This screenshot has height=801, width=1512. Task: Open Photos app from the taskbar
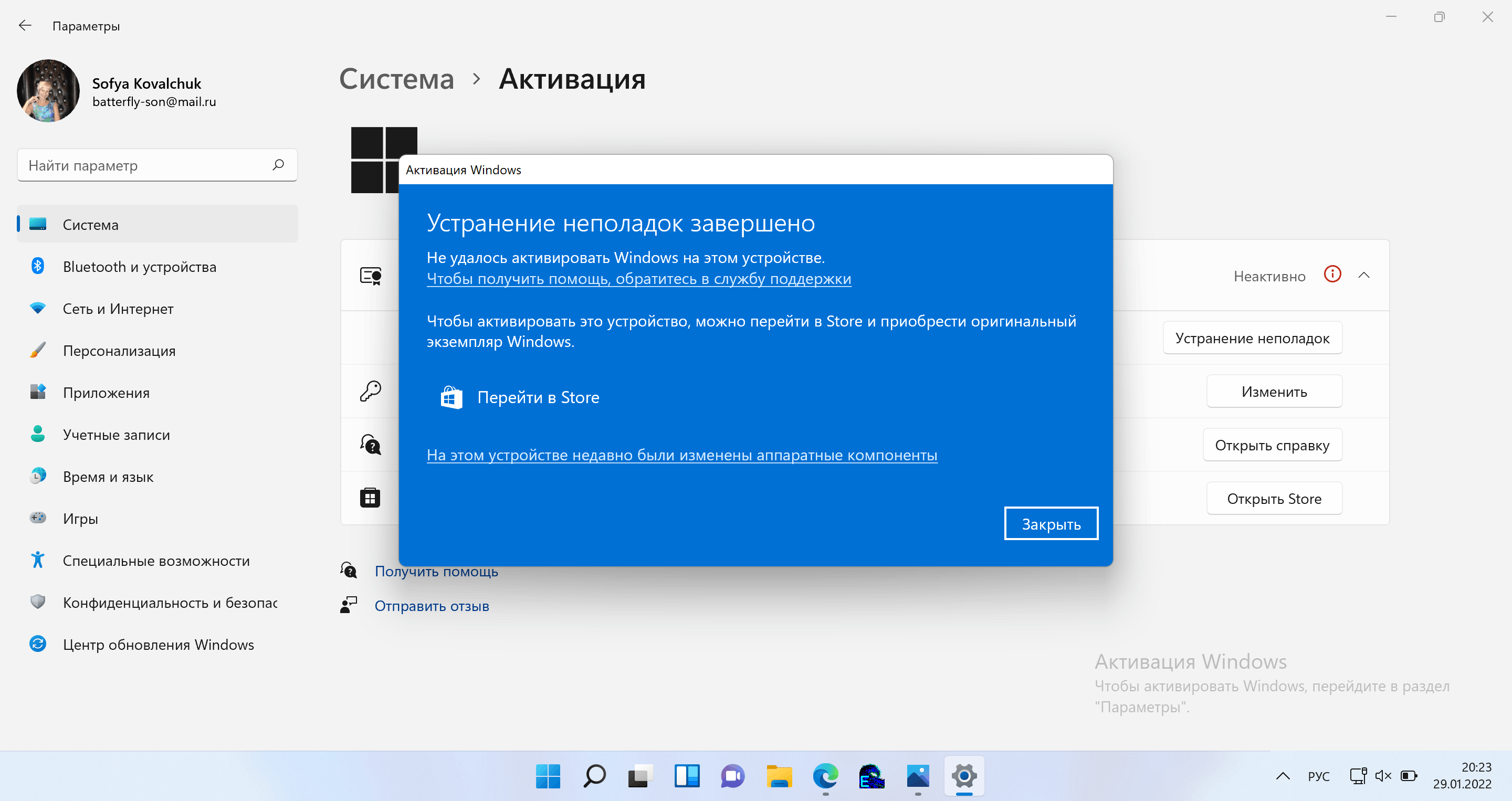tap(918, 776)
